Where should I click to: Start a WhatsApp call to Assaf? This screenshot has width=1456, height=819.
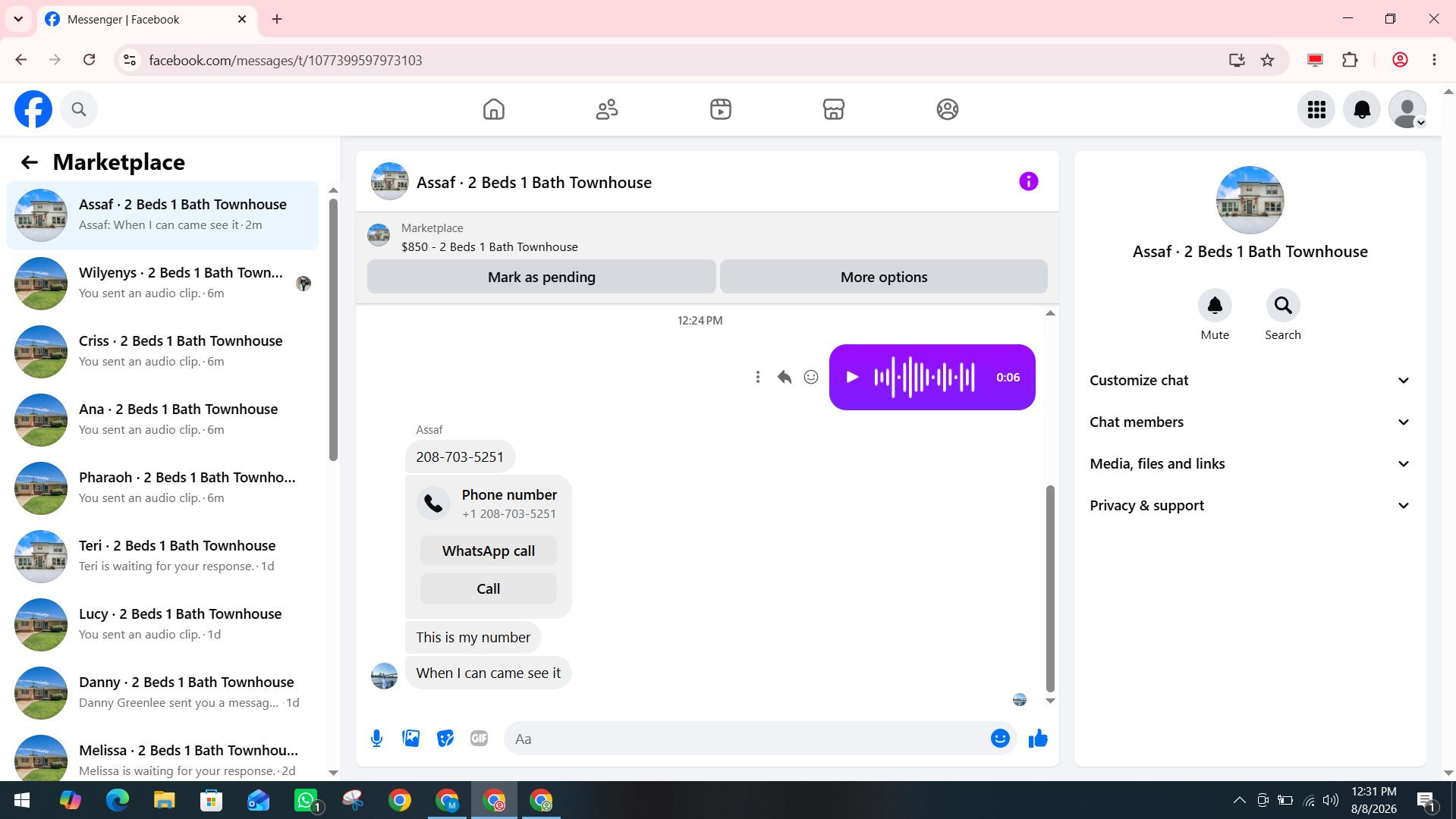coord(488,551)
